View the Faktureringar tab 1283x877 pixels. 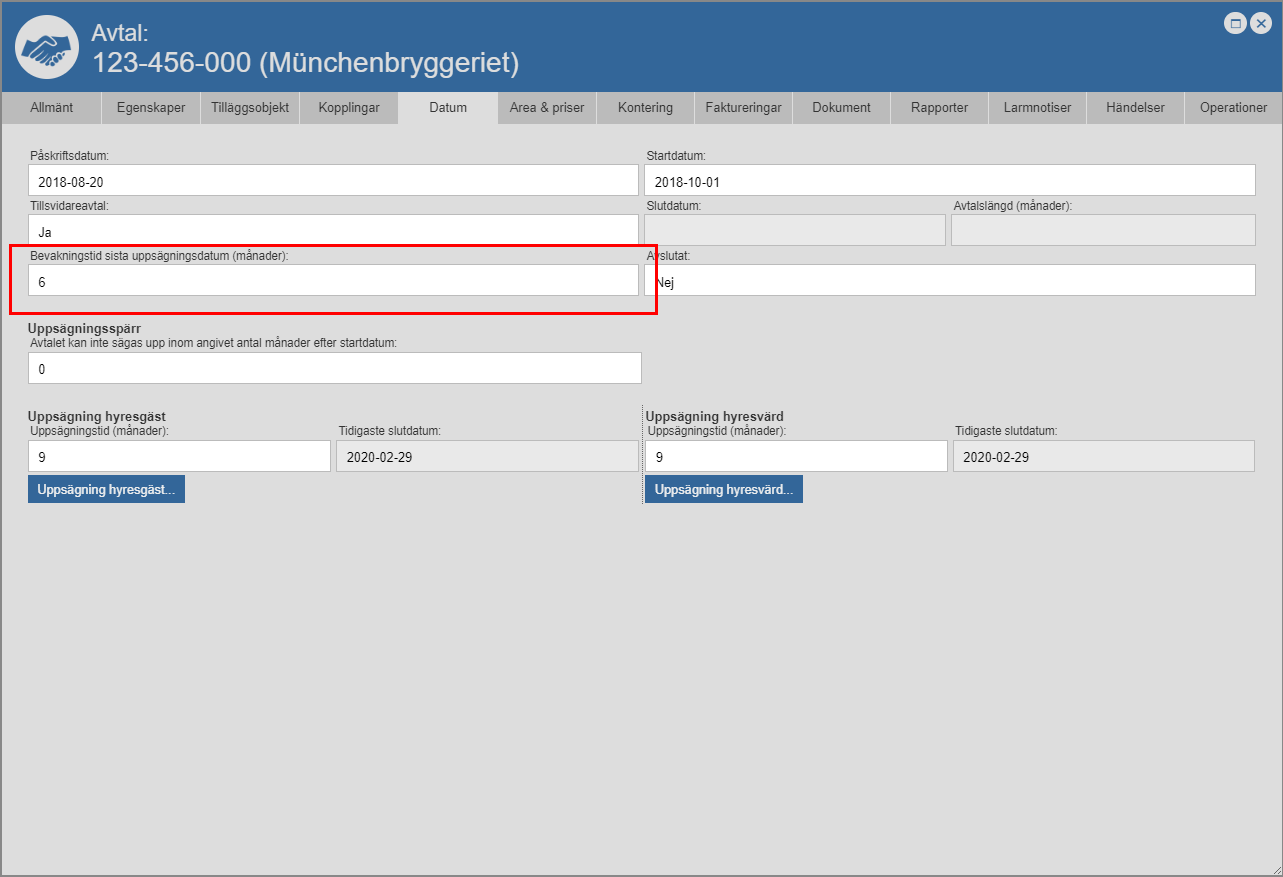point(743,108)
